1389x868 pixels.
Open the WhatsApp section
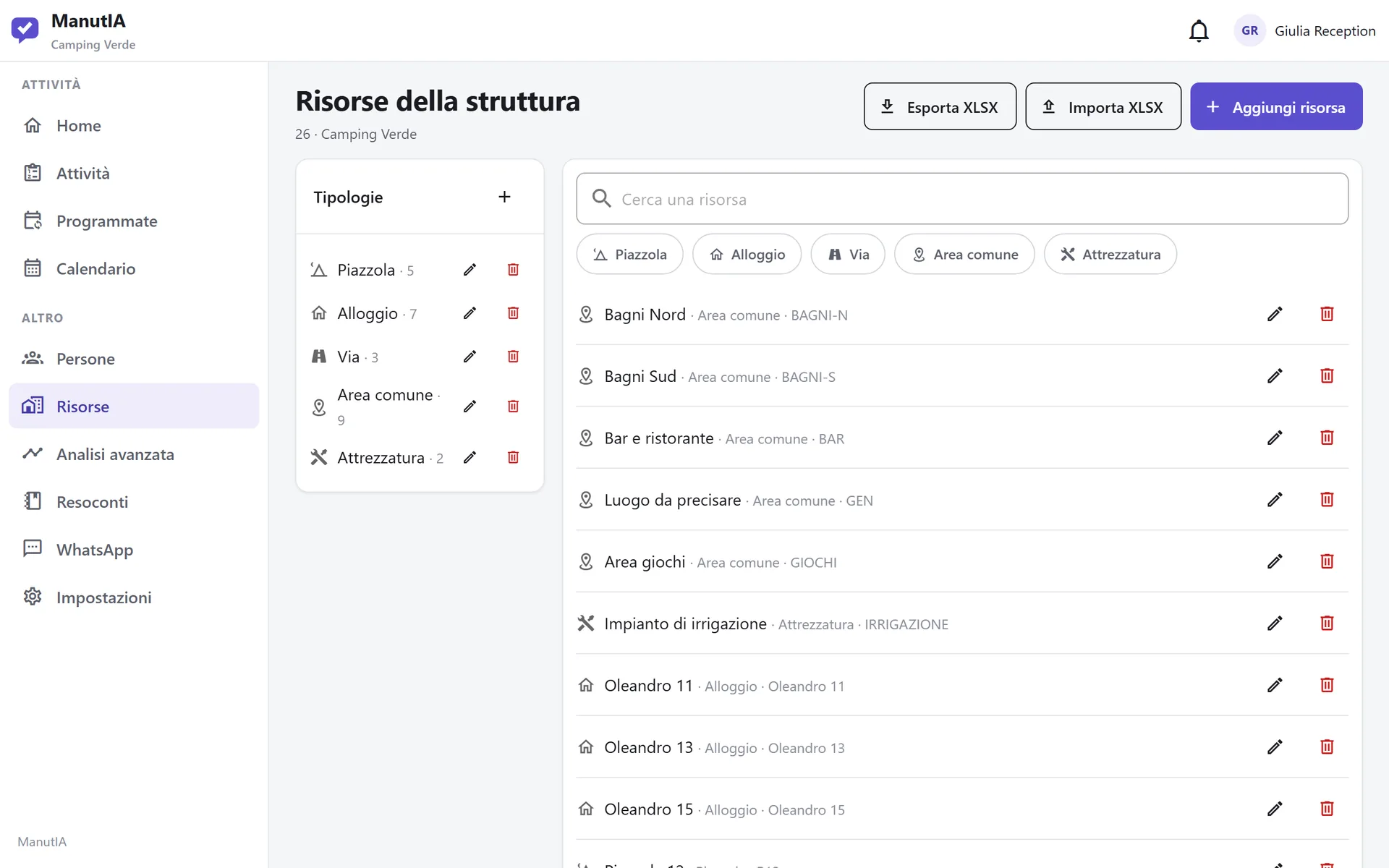click(134, 550)
